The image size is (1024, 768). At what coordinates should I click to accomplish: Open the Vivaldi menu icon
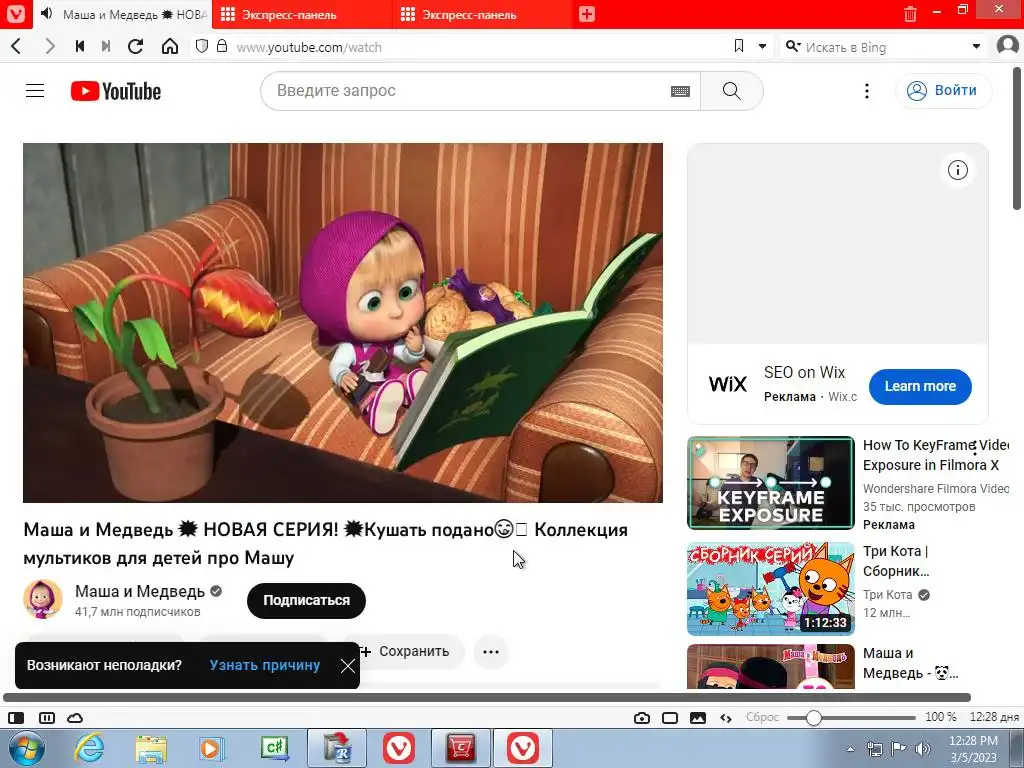[16, 14]
